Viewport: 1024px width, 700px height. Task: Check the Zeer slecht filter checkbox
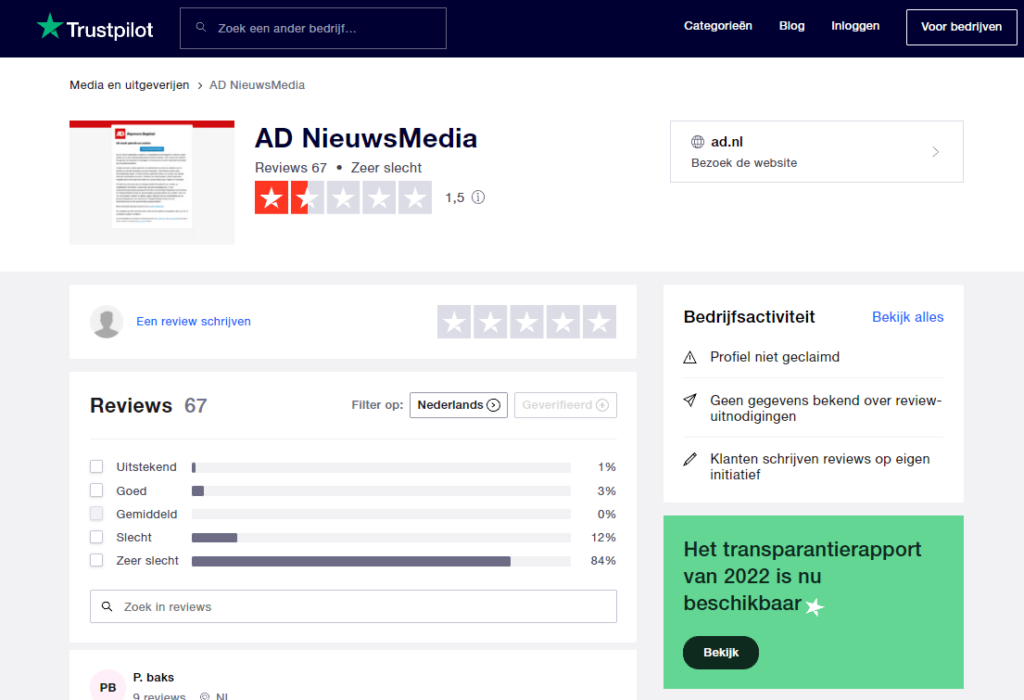coord(97,560)
